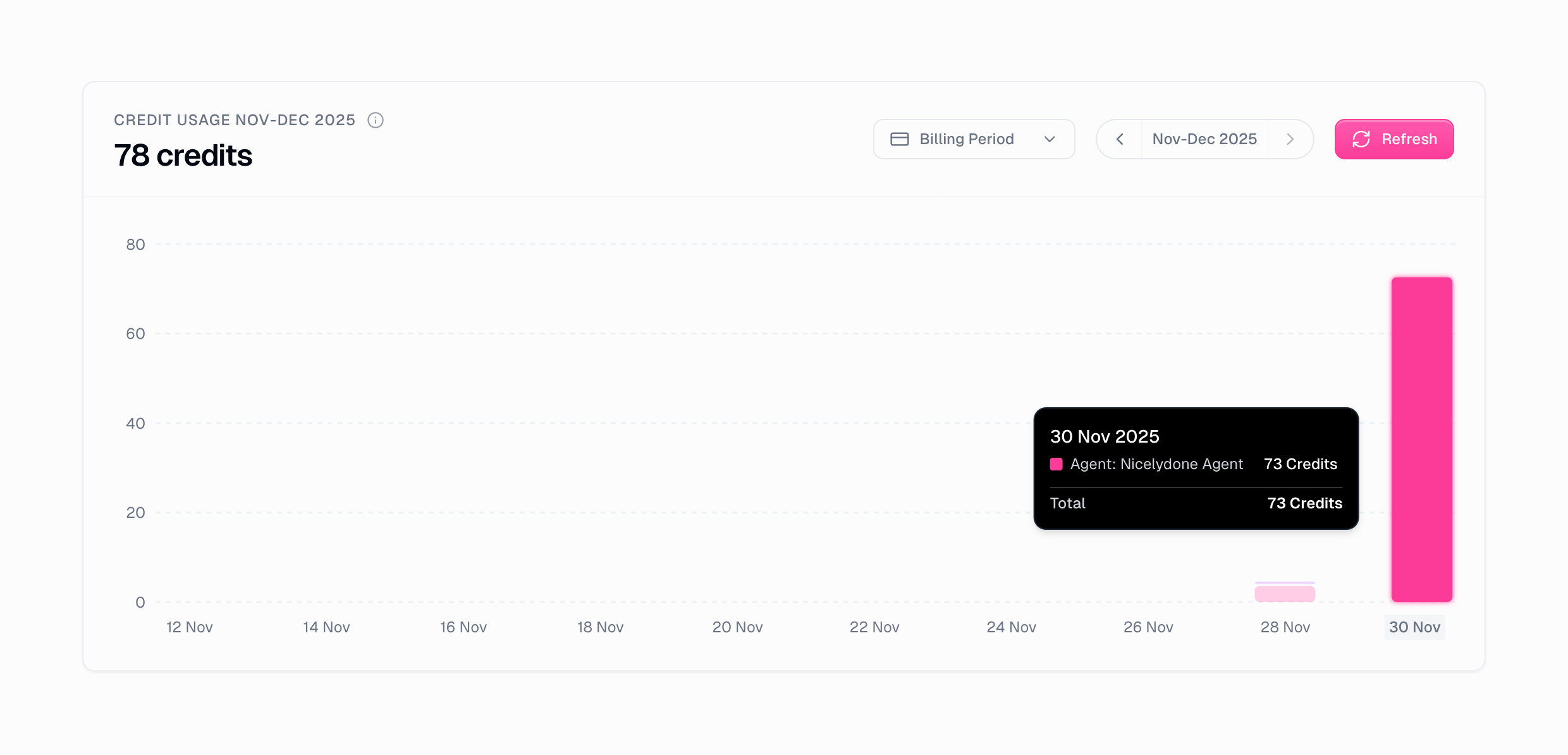Click the small light pink 28 Nov bar
This screenshot has height=755, width=1568.
click(x=1285, y=594)
